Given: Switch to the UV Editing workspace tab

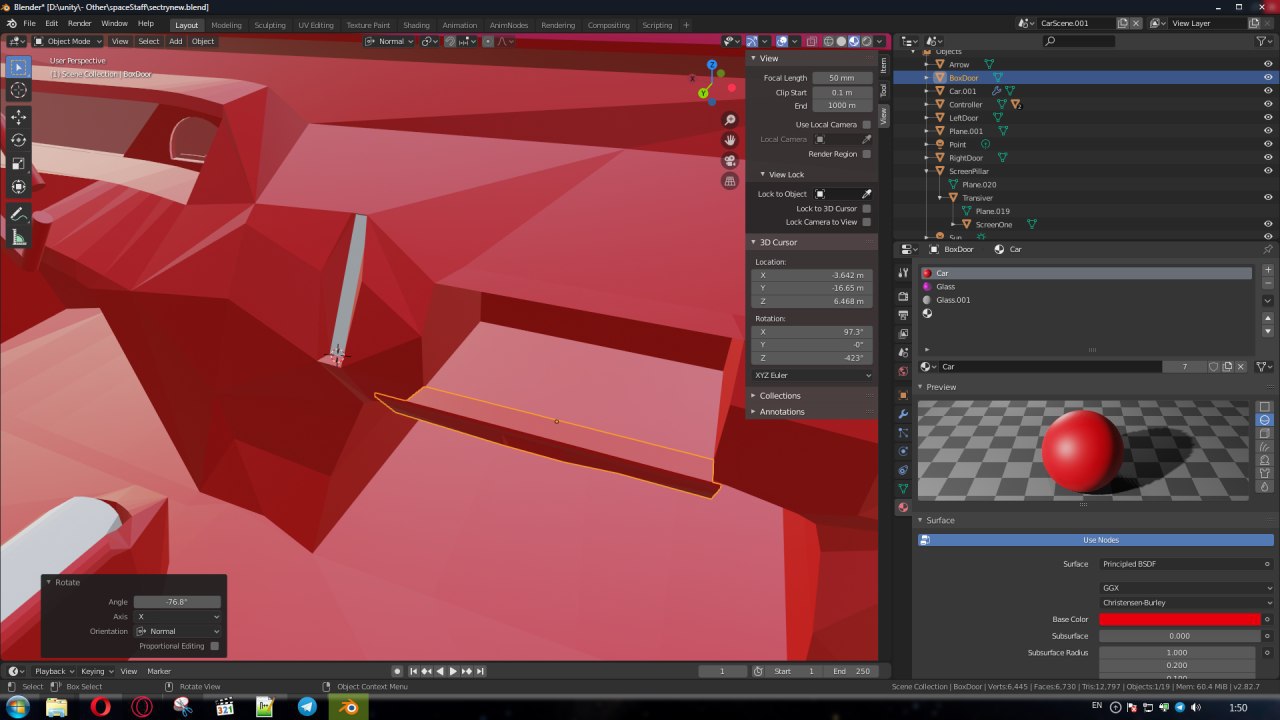Looking at the screenshot, I should (x=316, y=25).
